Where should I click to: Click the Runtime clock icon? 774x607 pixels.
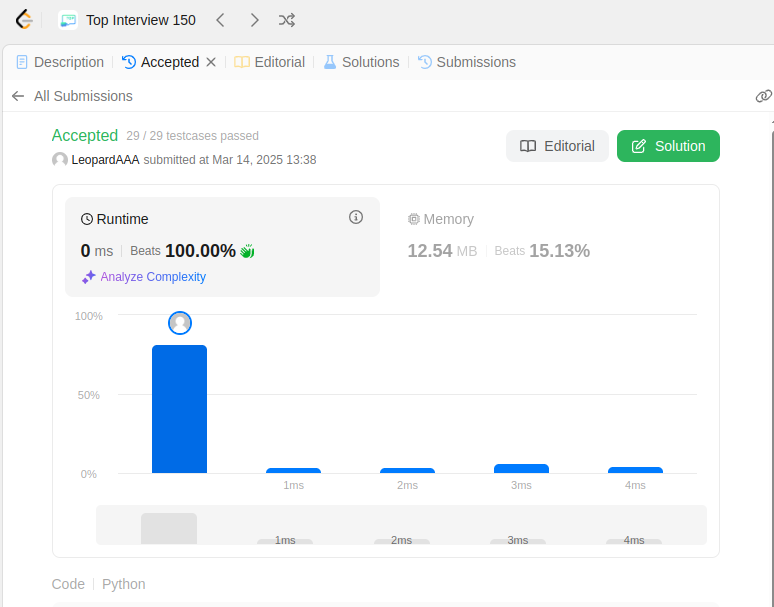tap(87, 219)
